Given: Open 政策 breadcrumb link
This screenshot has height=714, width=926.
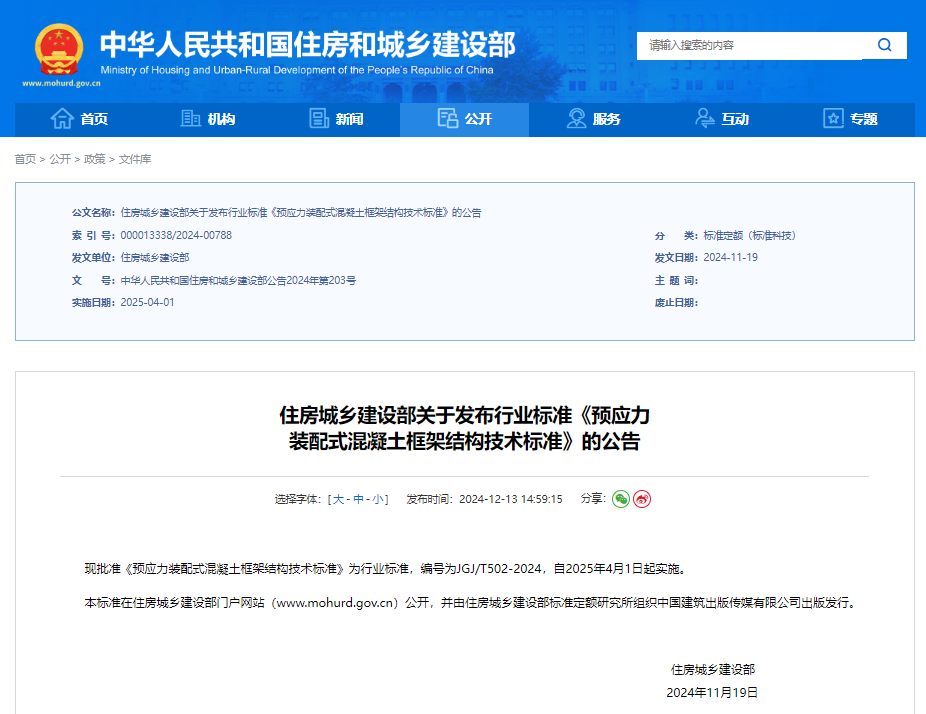Looking at the screenshot, I should (x=94, y=159).
